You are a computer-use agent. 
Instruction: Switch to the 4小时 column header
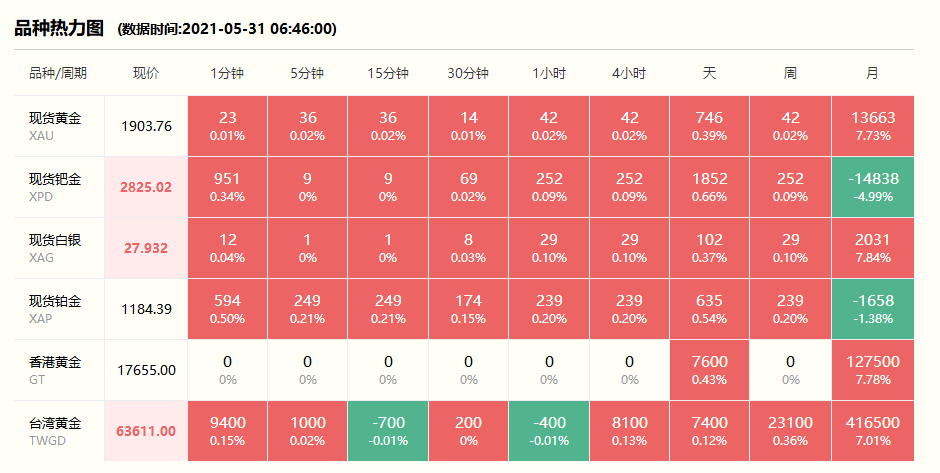coord(629,73)
